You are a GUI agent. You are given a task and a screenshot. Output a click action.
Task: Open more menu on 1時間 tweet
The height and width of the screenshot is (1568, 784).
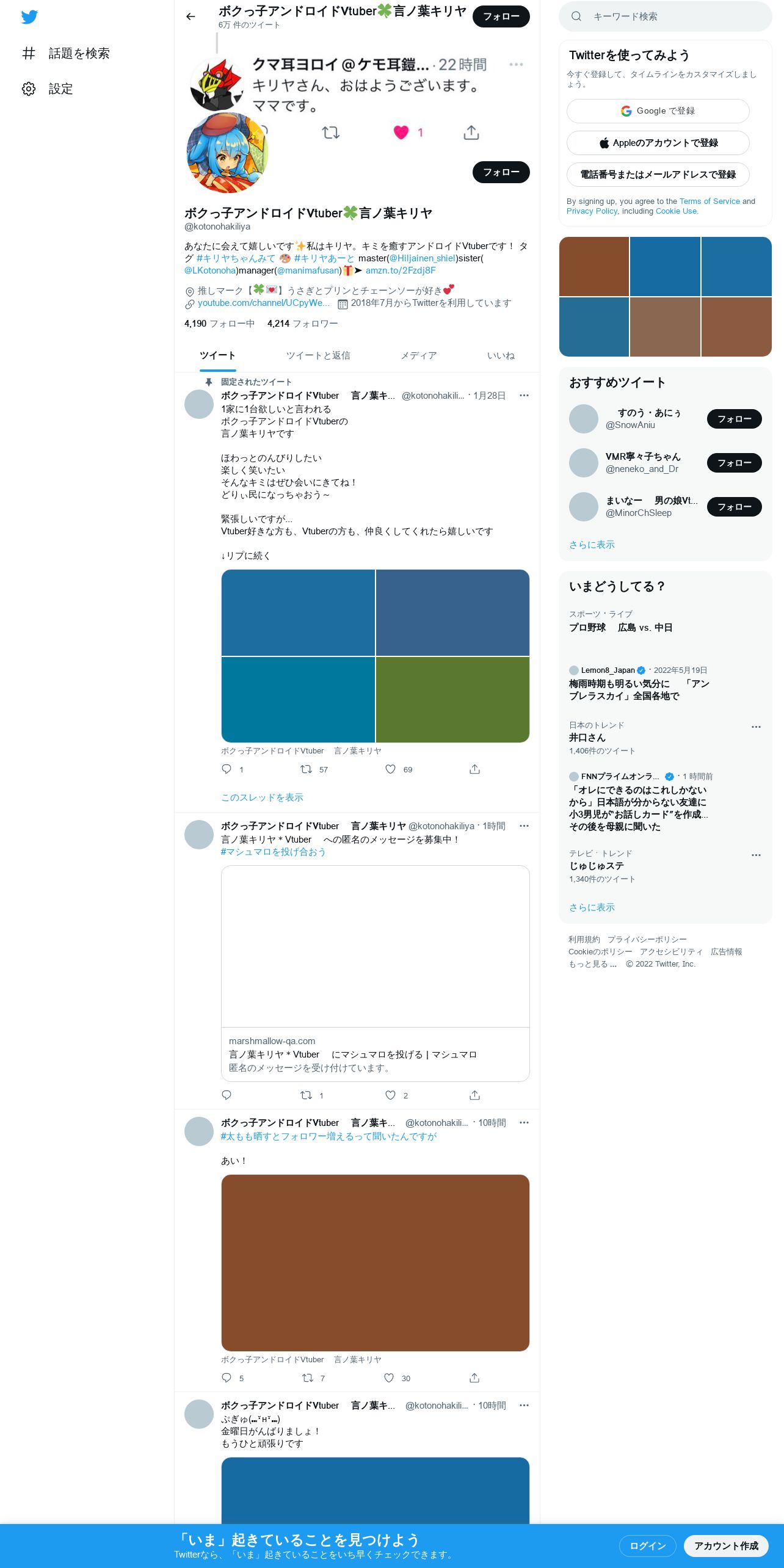coord(524,826)
